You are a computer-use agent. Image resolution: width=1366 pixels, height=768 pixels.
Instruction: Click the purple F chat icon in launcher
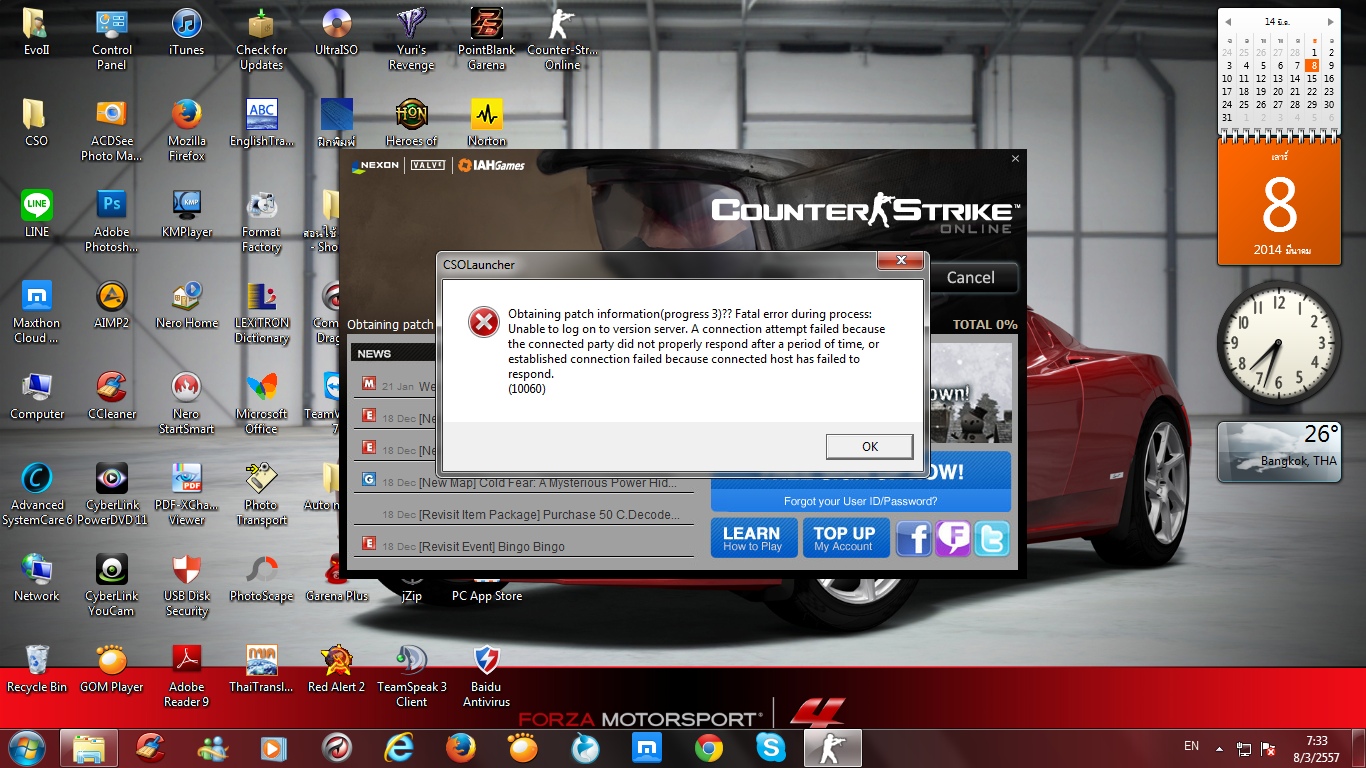(x=953, y=539)
